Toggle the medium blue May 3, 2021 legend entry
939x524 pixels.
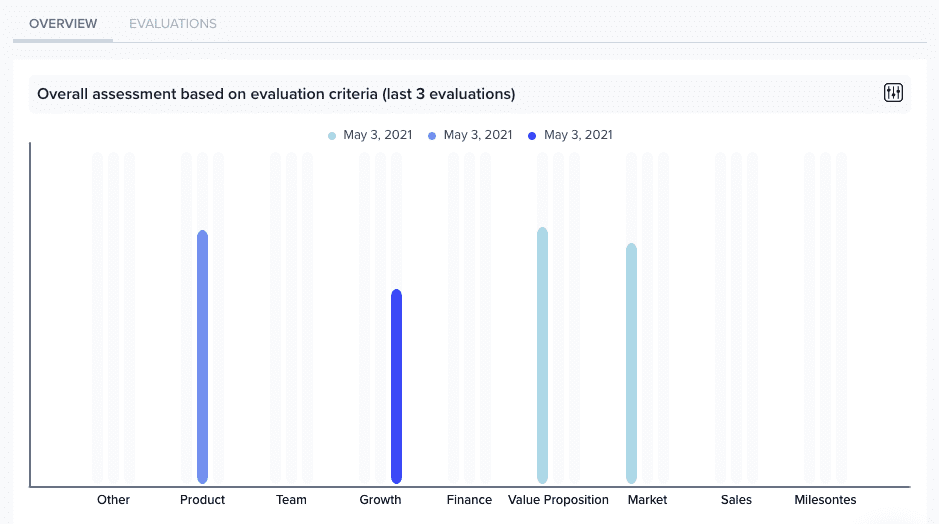(x=470, y=135)
